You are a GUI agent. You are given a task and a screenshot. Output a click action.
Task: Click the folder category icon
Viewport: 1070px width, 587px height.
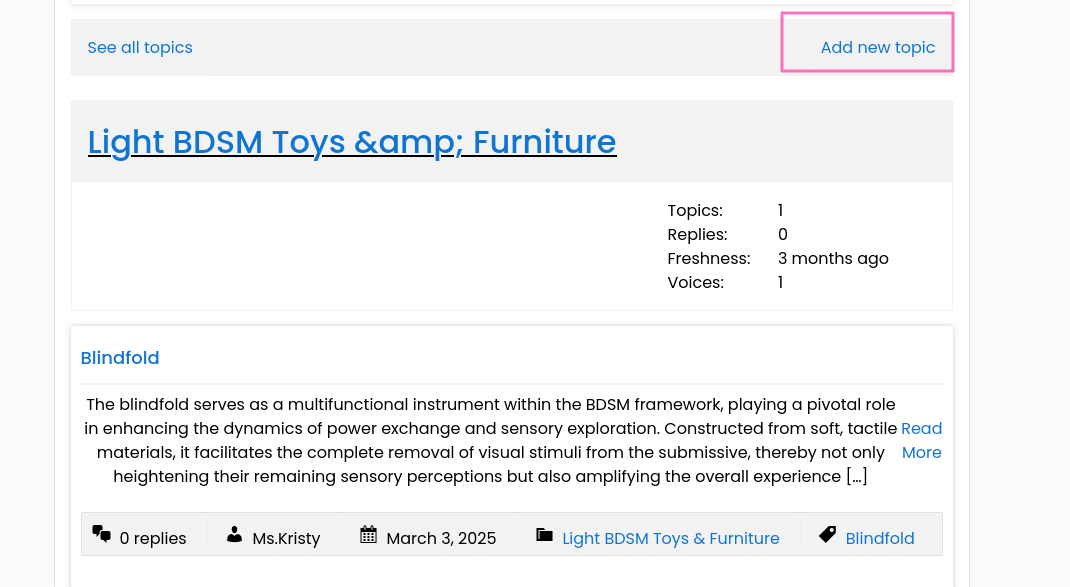545,534
